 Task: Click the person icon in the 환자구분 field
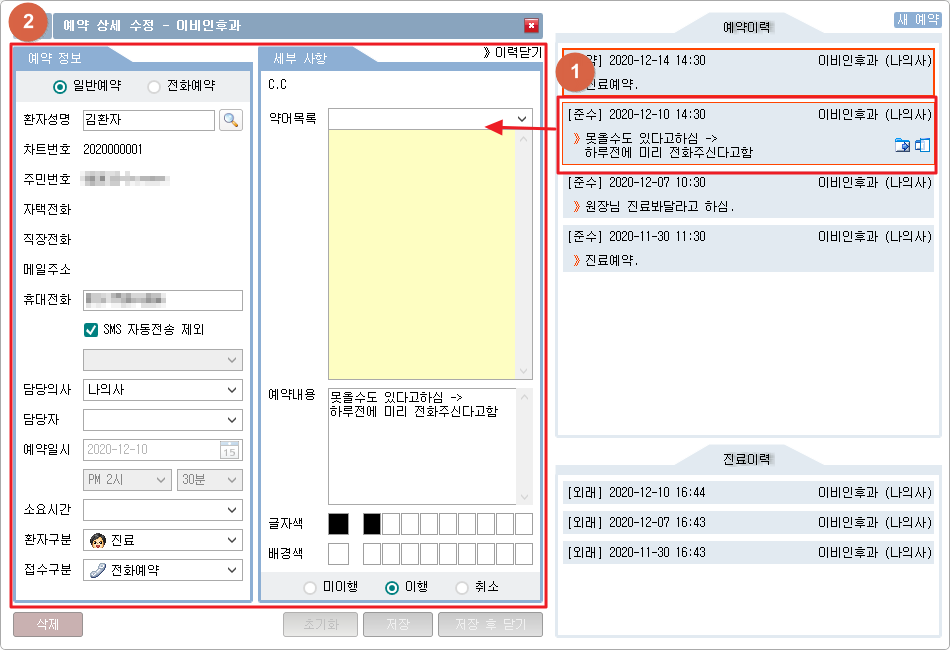pyautogui.click(x=98, y=540)
